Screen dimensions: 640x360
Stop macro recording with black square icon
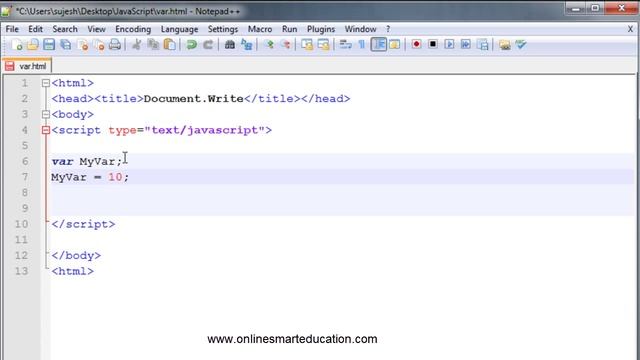pyautogui.click(x=433, y=44)
